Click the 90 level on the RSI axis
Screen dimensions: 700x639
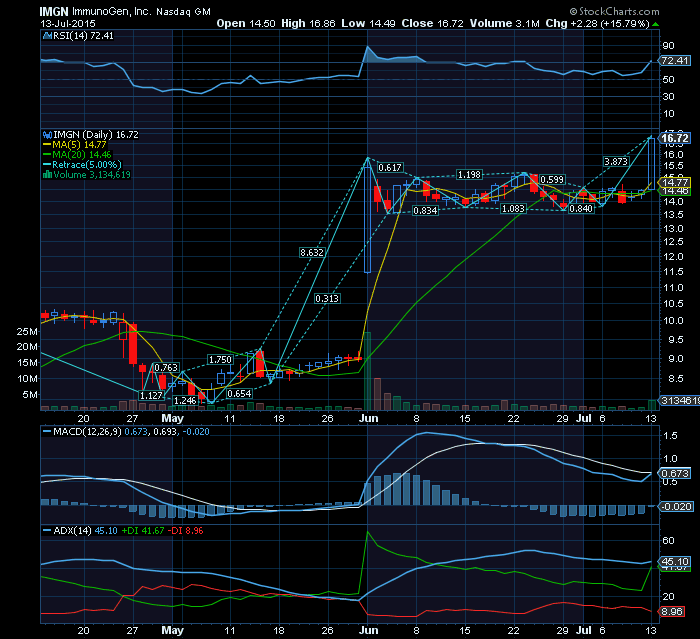click(669, 46)
